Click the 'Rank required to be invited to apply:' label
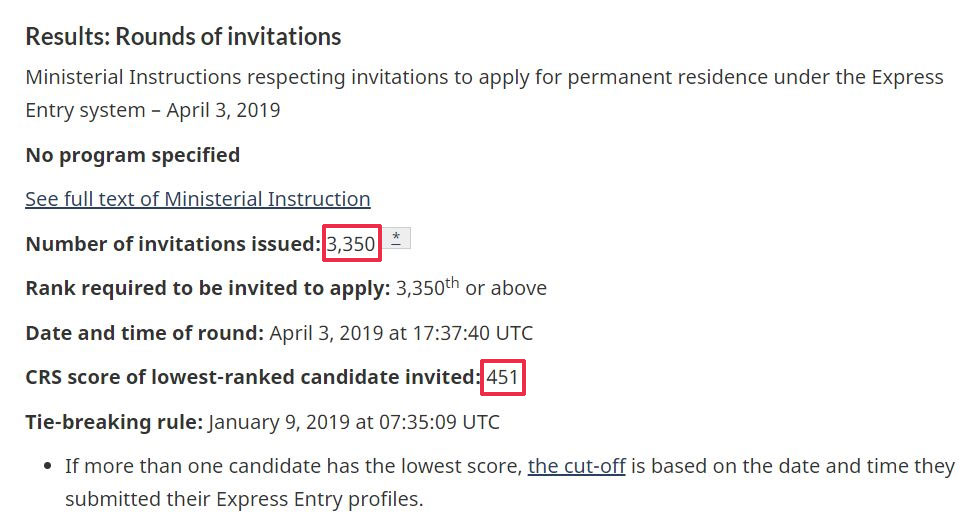Viewport: 976px width, 522px height. 207,288
